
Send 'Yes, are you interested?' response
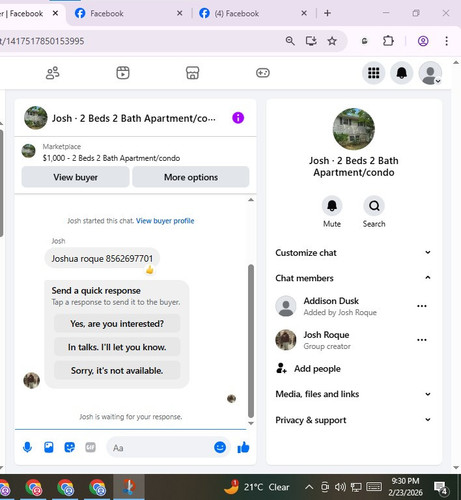(x=117, y=324)
